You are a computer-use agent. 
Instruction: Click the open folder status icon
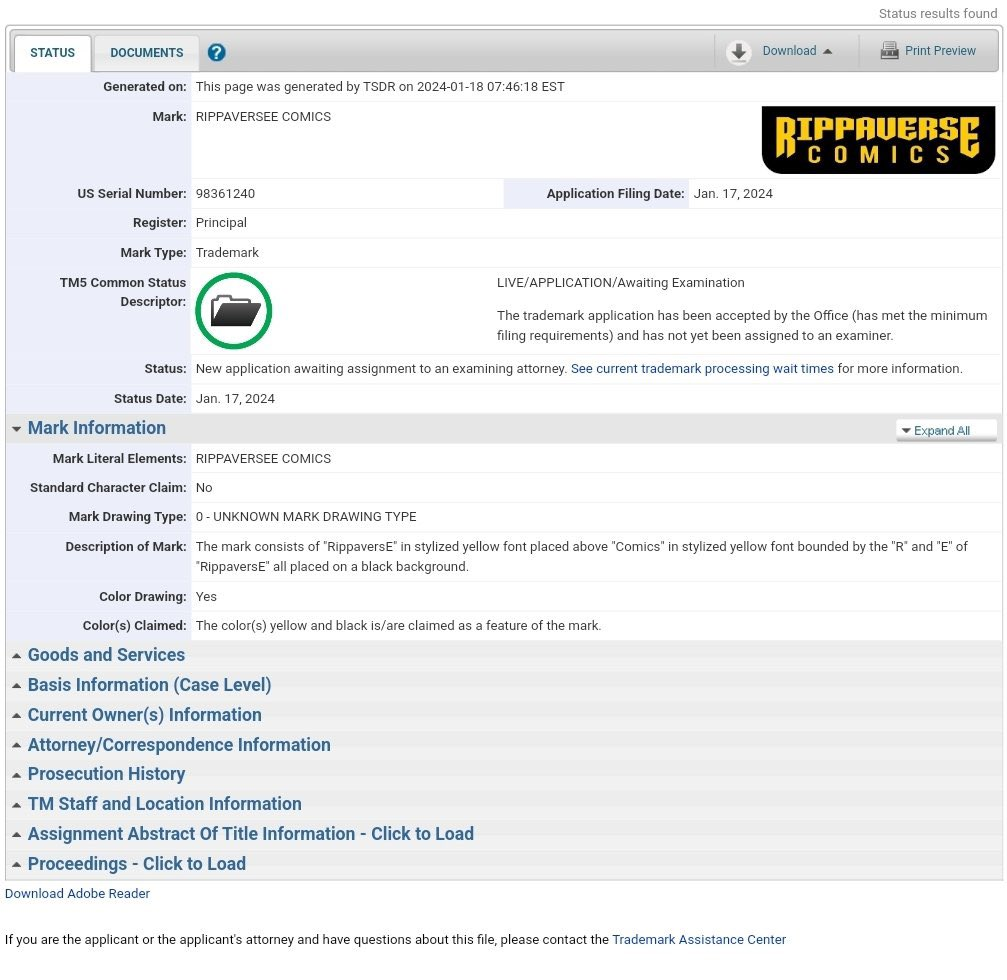[x=234, y=311]
